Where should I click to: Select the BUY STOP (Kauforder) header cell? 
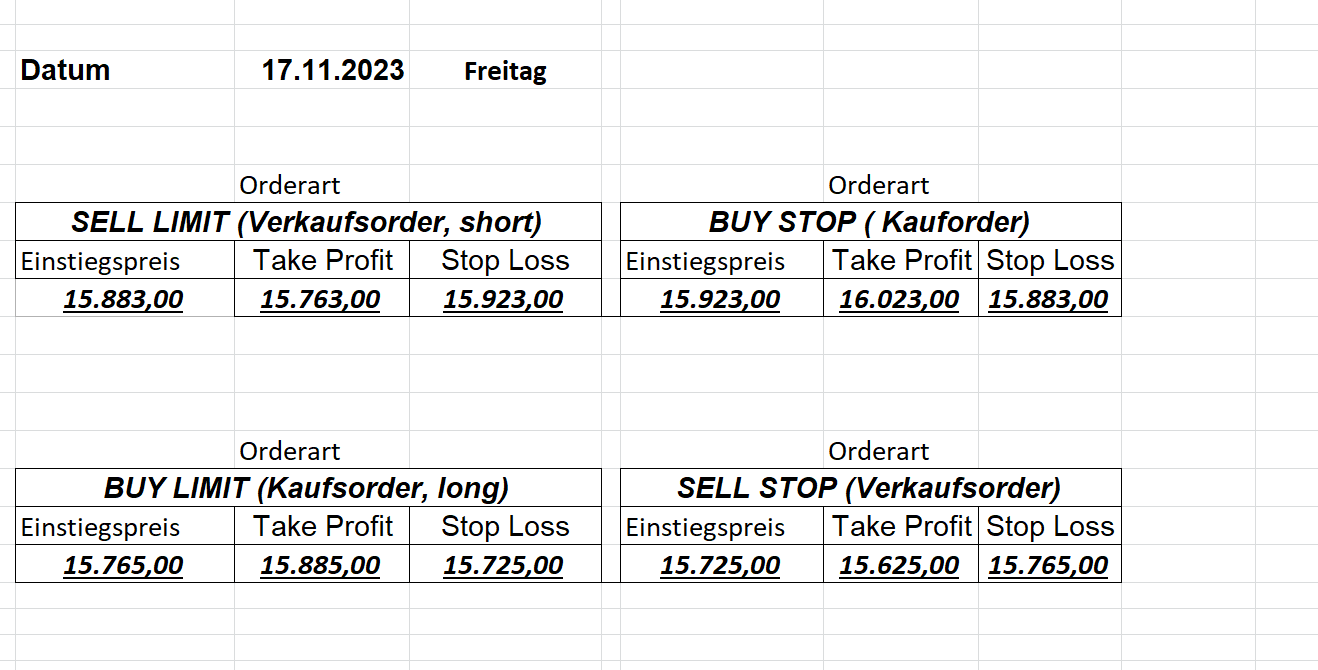click(869, 222)
